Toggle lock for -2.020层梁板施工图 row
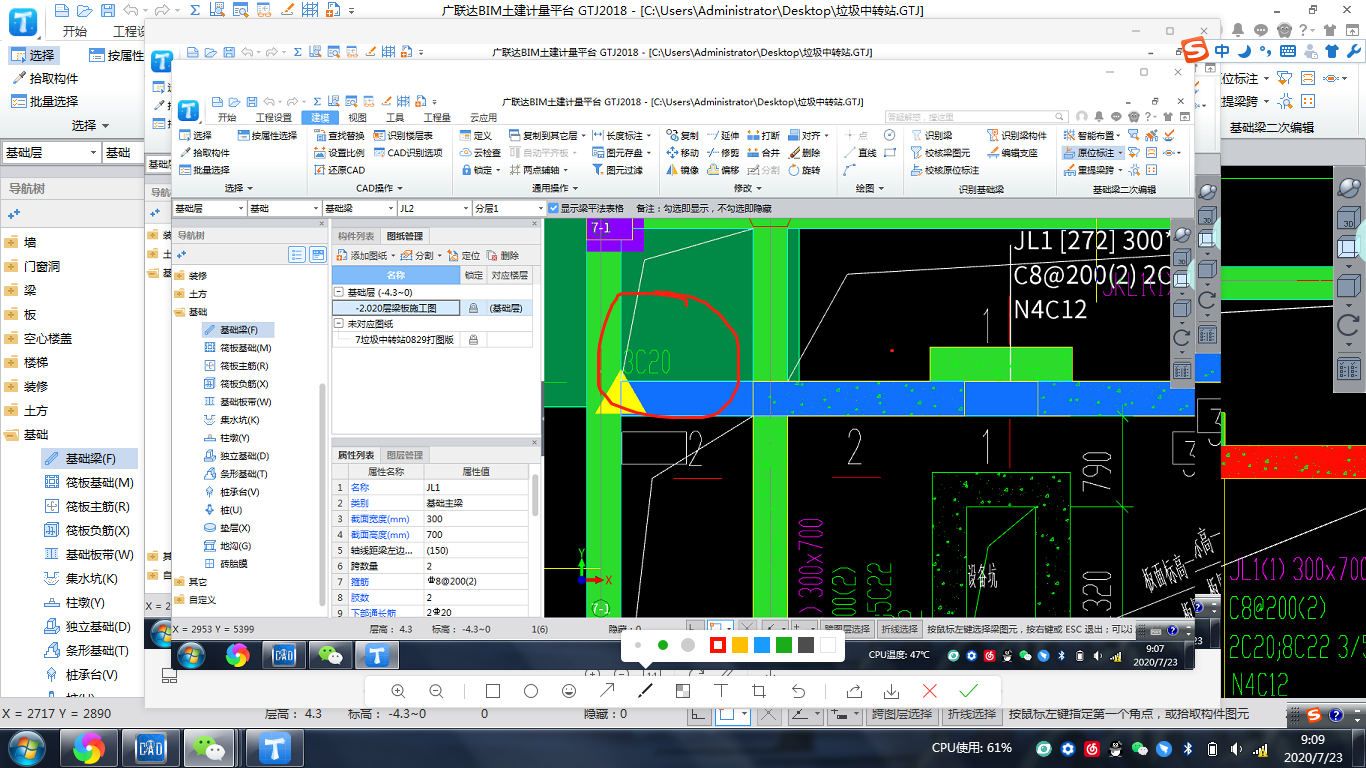 [x=473, y=309]
